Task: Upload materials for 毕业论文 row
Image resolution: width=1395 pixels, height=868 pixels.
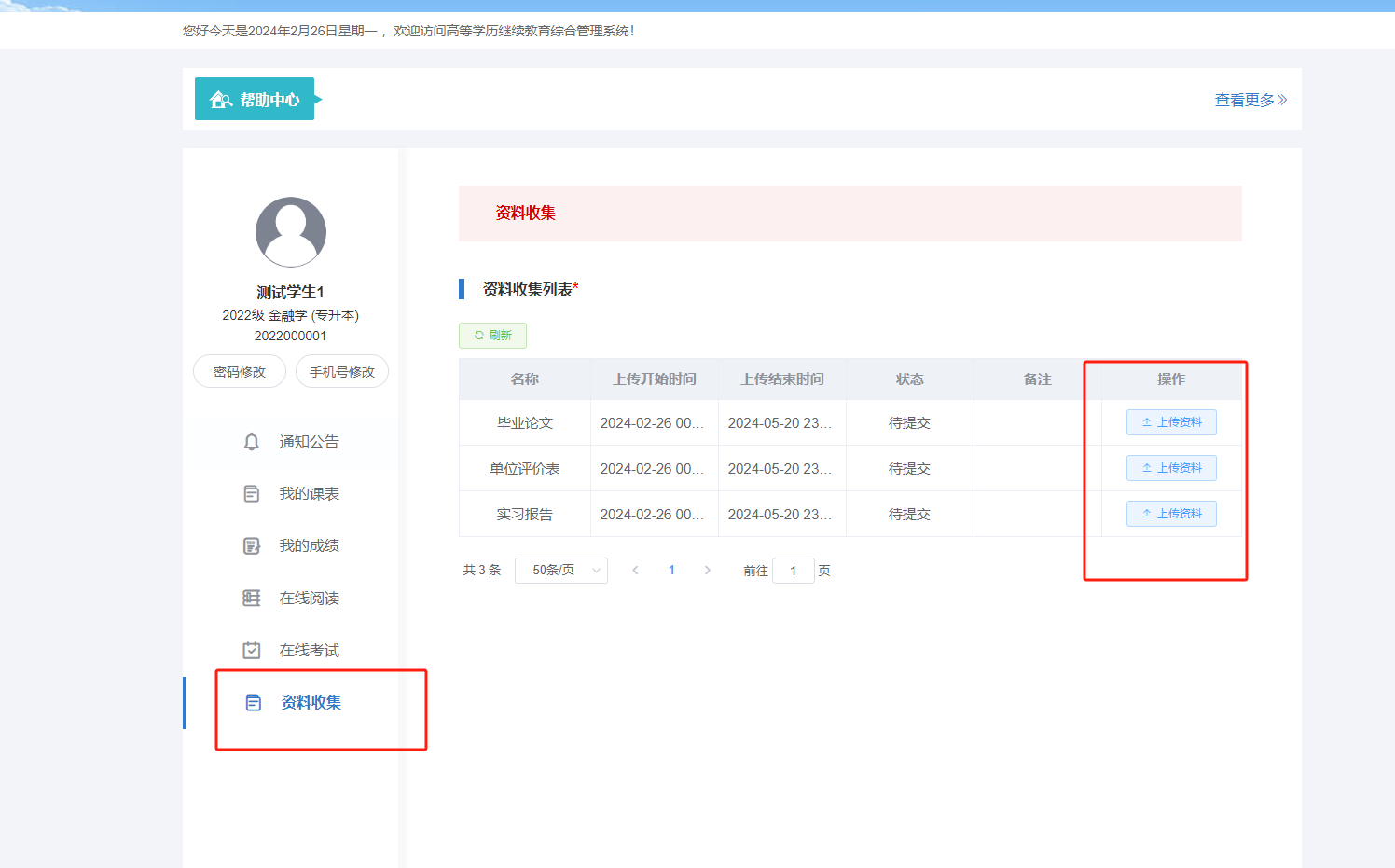Action: pyautogui.click(x=1171, y=422)
